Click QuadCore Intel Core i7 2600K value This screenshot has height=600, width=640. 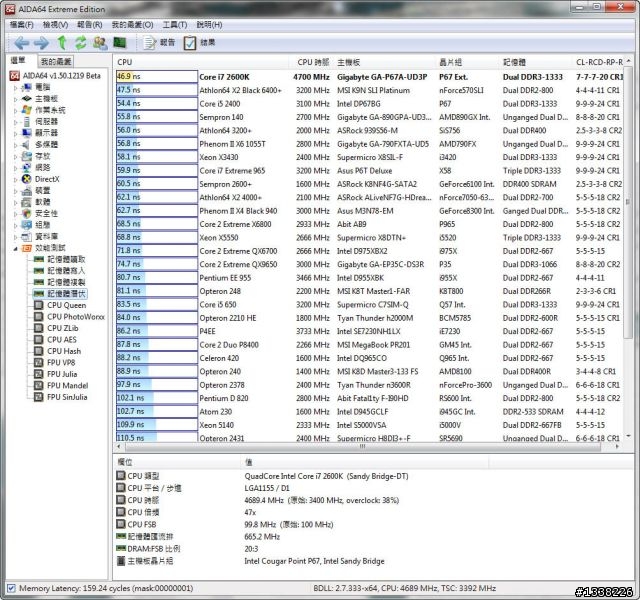pyautogui.click(x=326, y=476)
